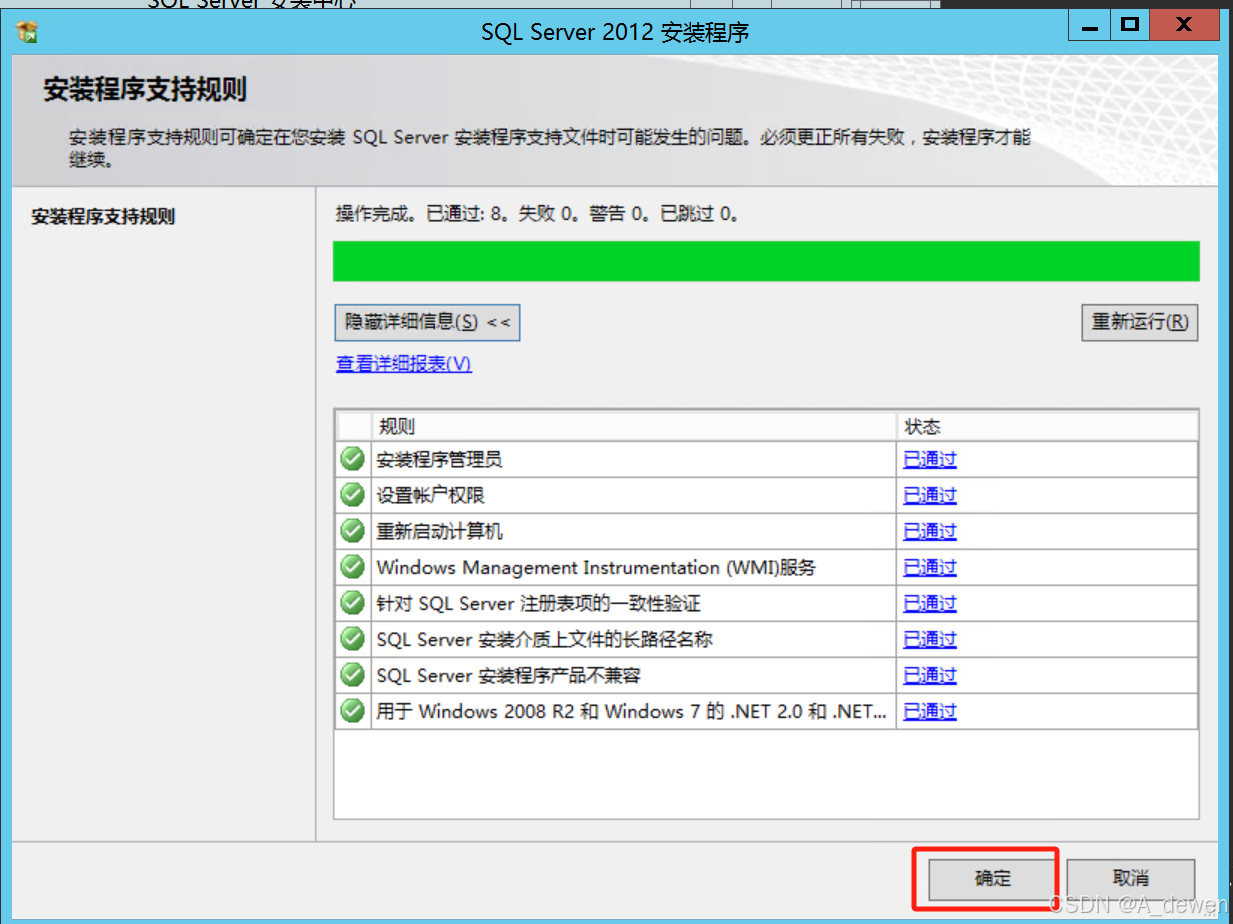This screenshot has width=1233, height=924.
Task: Select Windows Management Instrumentation (WMI)服务 row text
Action: click(596, 568)
